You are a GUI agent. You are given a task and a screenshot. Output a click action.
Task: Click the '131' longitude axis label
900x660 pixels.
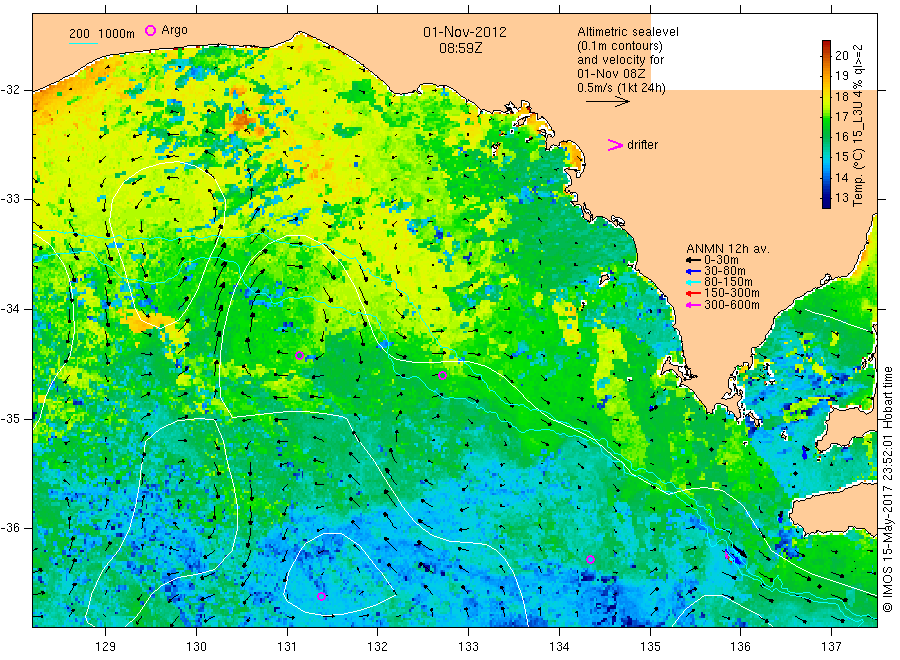(x=287, y=647)
